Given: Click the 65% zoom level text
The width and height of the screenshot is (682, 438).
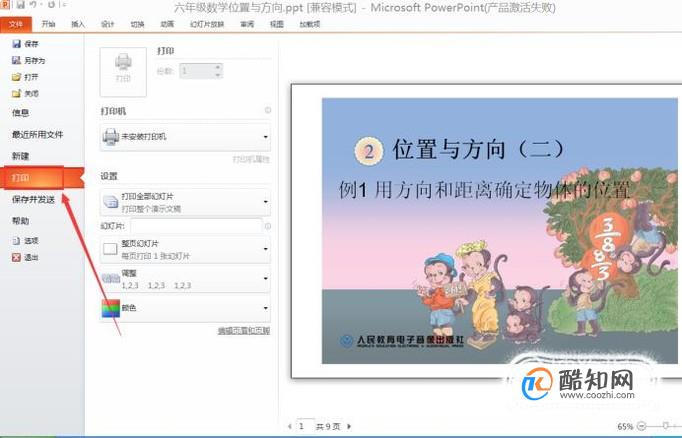Looking at the screenshot, I should pyautogui.click(x=625, y=426).
